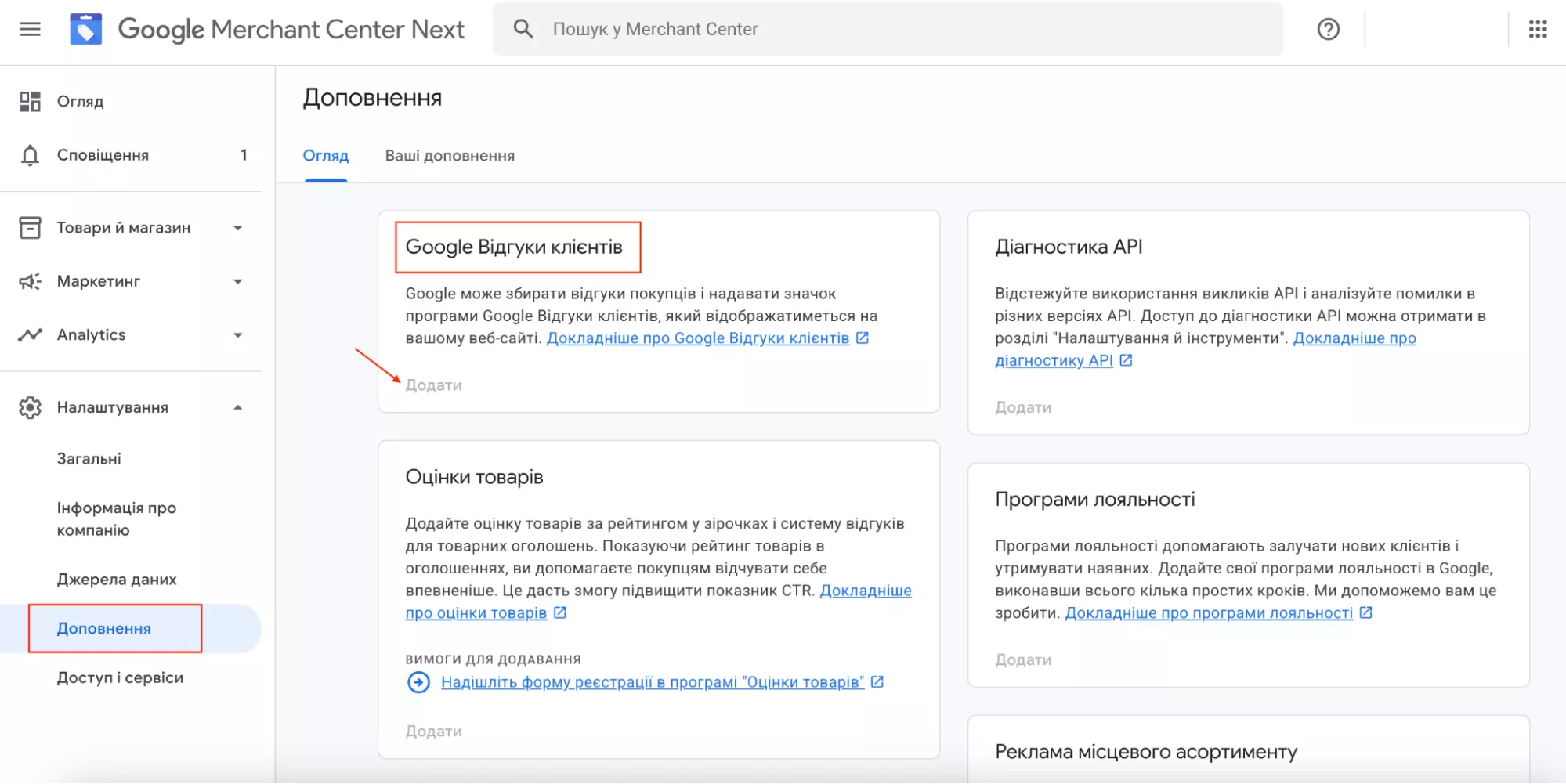Open the Оцінки товарів registration form link
Screen dimensions: 1566x784
[652, 682]
